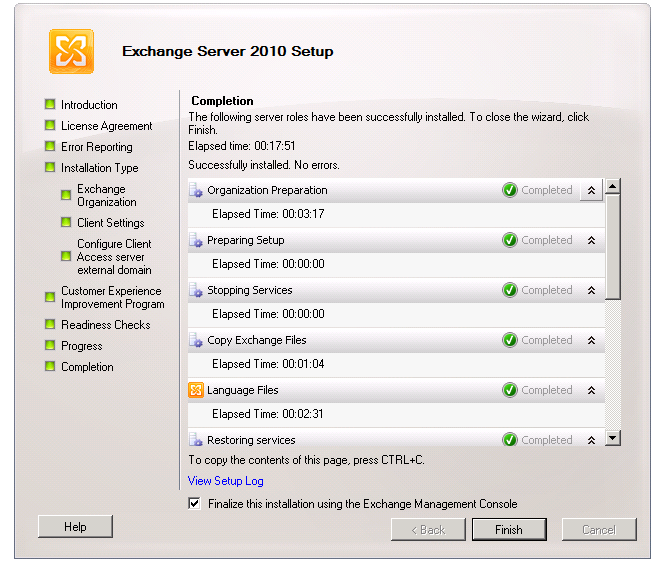Viewport: 661px width, 562px height.
Task: Click the Help button
Action: [x=75, y=527]
